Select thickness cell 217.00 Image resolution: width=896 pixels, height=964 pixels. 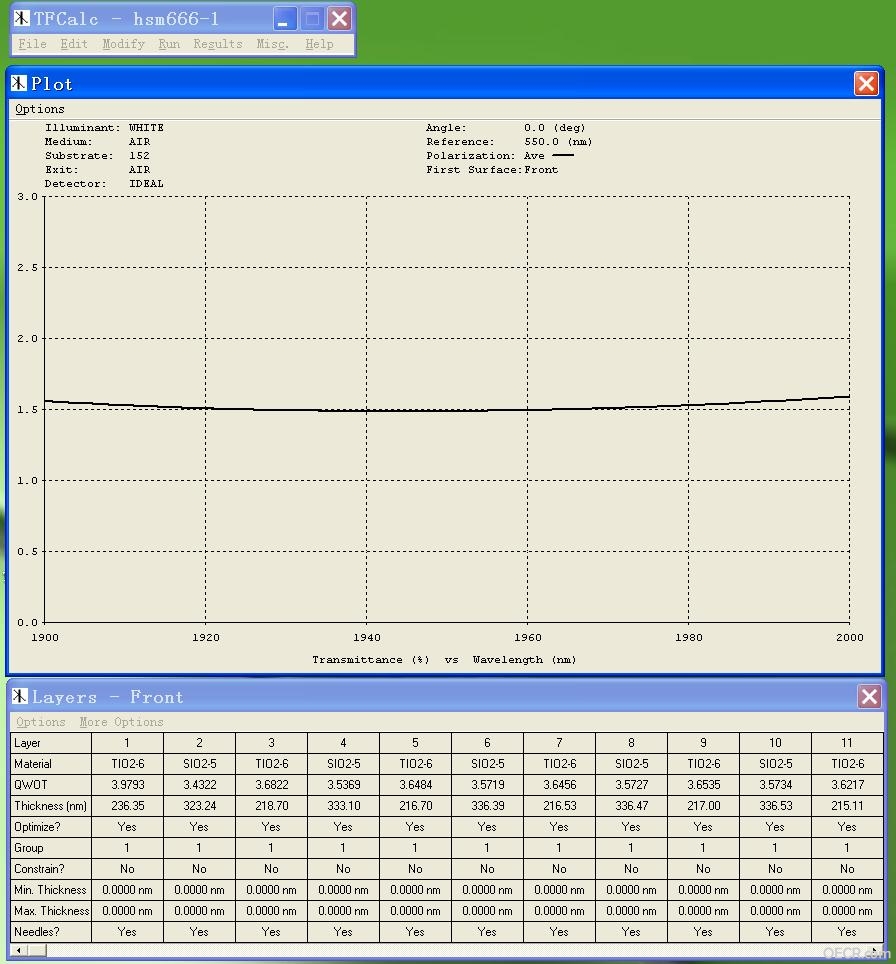703,805
